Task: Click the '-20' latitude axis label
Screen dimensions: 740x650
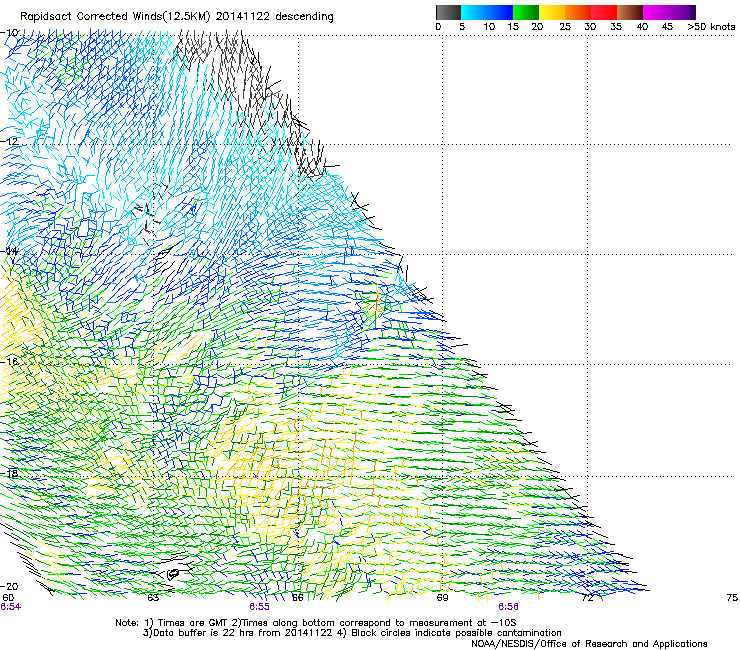Action: 10,586
